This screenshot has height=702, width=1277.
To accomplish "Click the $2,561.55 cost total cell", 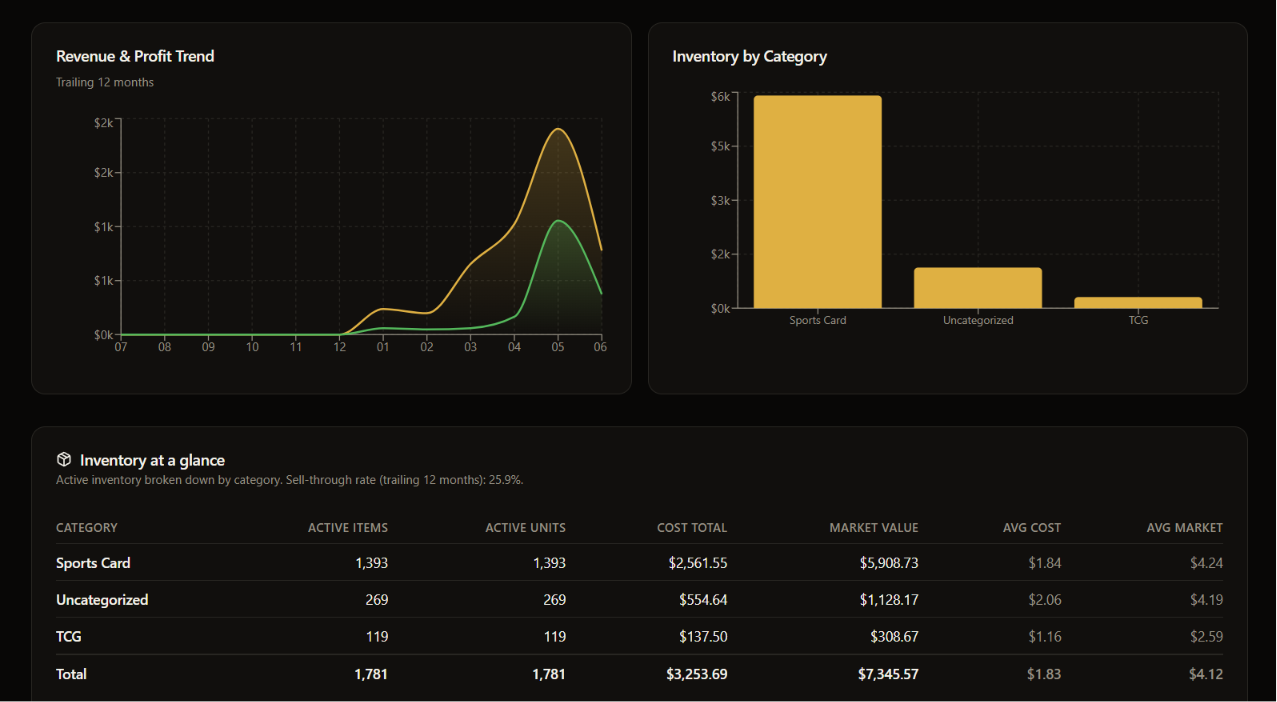I will point(698,563).
